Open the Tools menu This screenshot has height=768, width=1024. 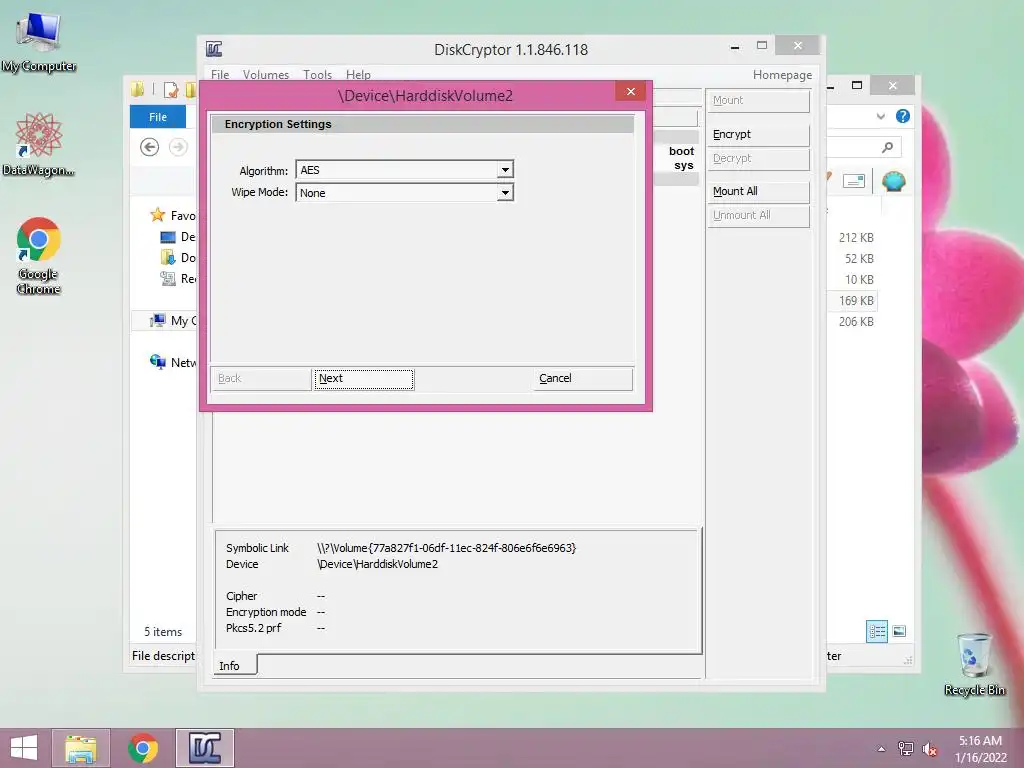[317, 74]
